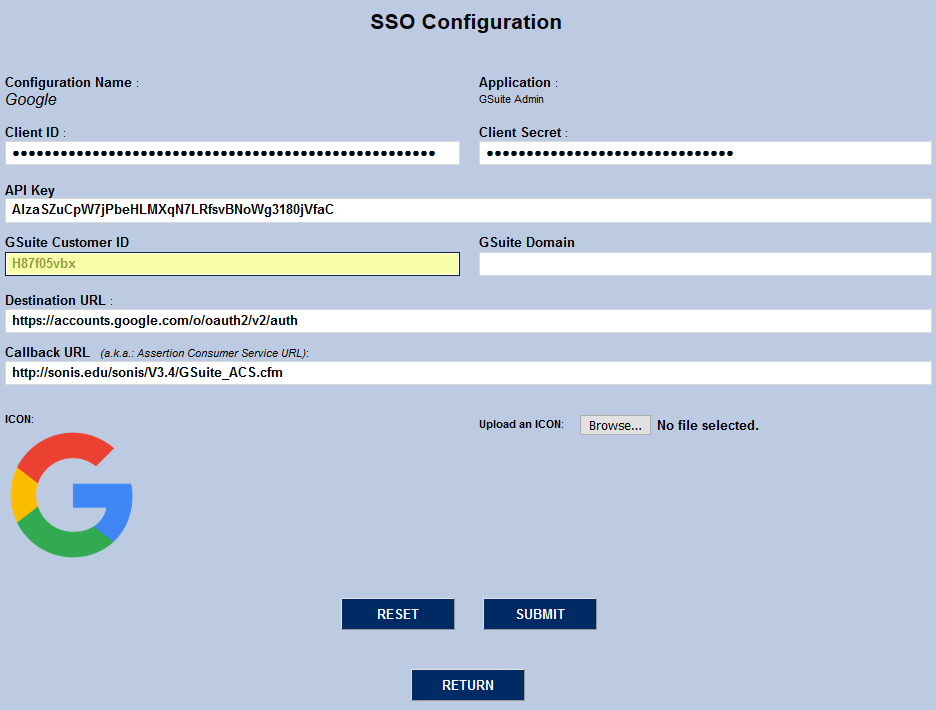Screen dimensions: 936x710
Task: Edit the Destination URL field
Action: coord(468,321)
